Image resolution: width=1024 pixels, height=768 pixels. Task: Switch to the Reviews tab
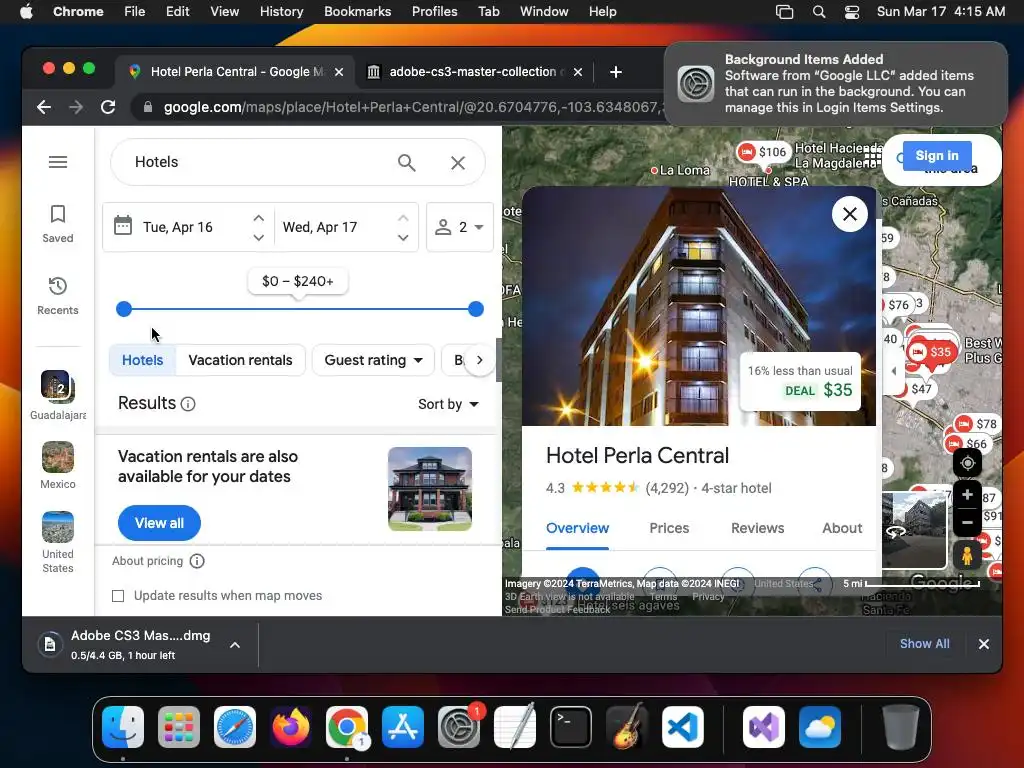click(x=757, y=528)
